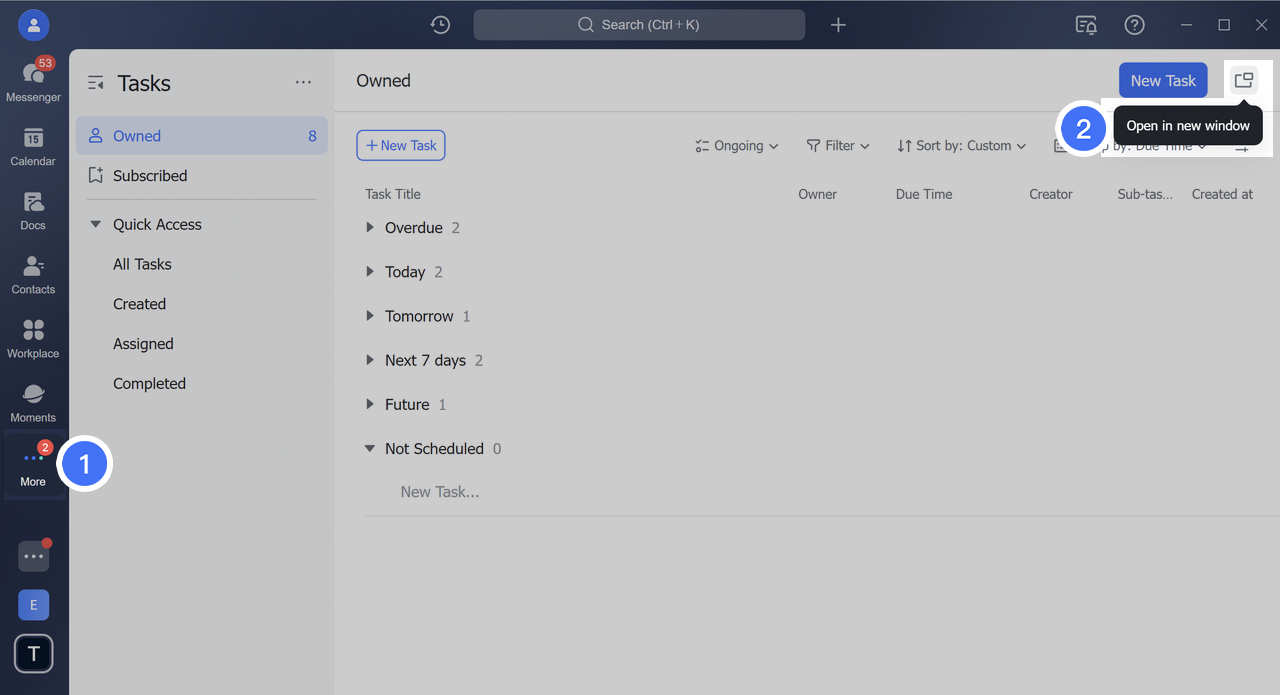This screenshot has height=695, width=1280.
Task: Collapse the Tasks side panel
Action: click(x=95, y=83)
